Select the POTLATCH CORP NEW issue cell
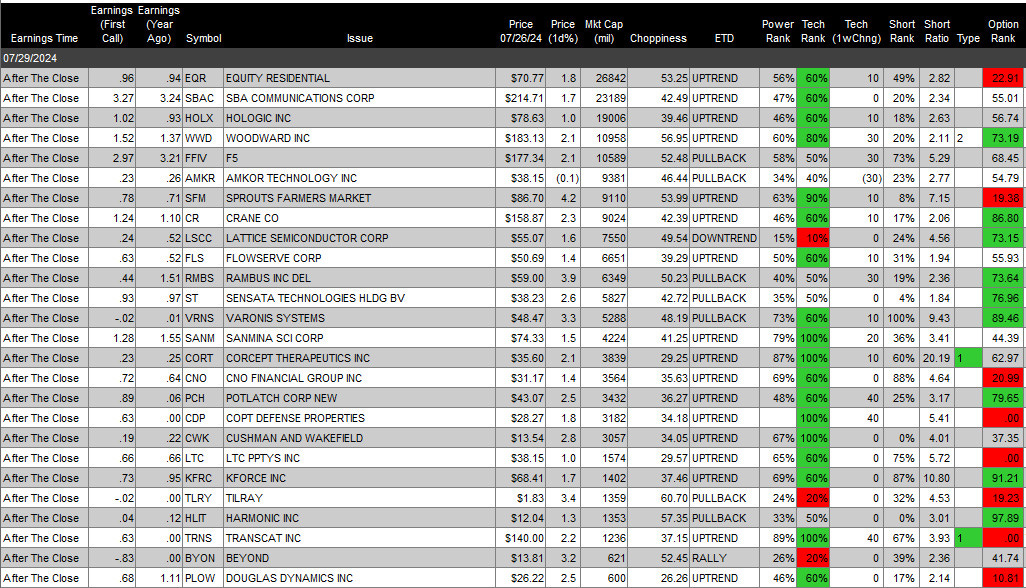1026x588 pixels. [359, 398]
